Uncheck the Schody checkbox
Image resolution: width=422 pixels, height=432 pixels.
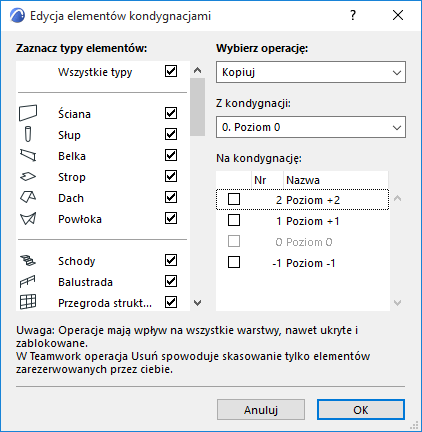(x=171, y=260)
